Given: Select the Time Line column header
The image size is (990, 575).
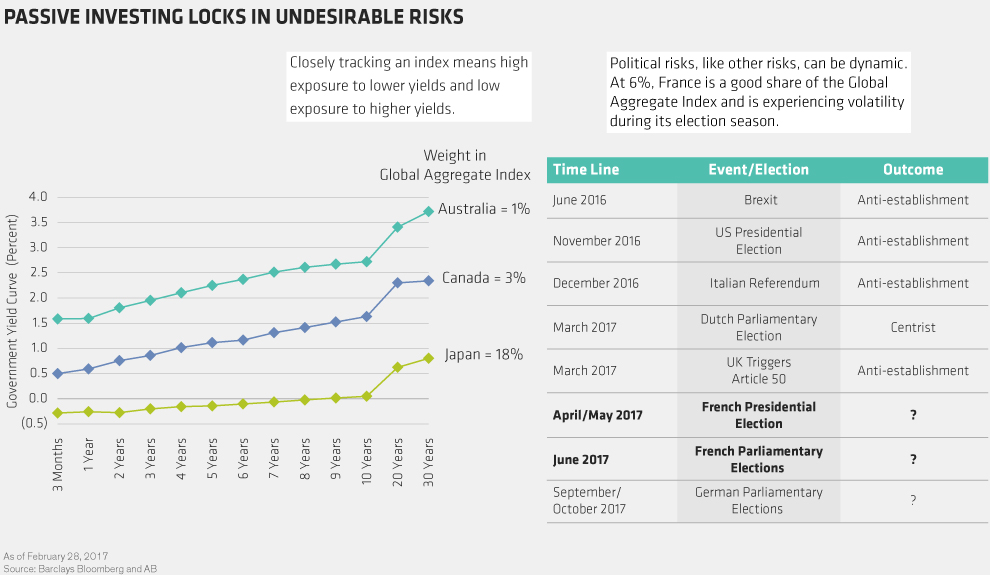Looking at the screenshot, I should pos(586,170).
